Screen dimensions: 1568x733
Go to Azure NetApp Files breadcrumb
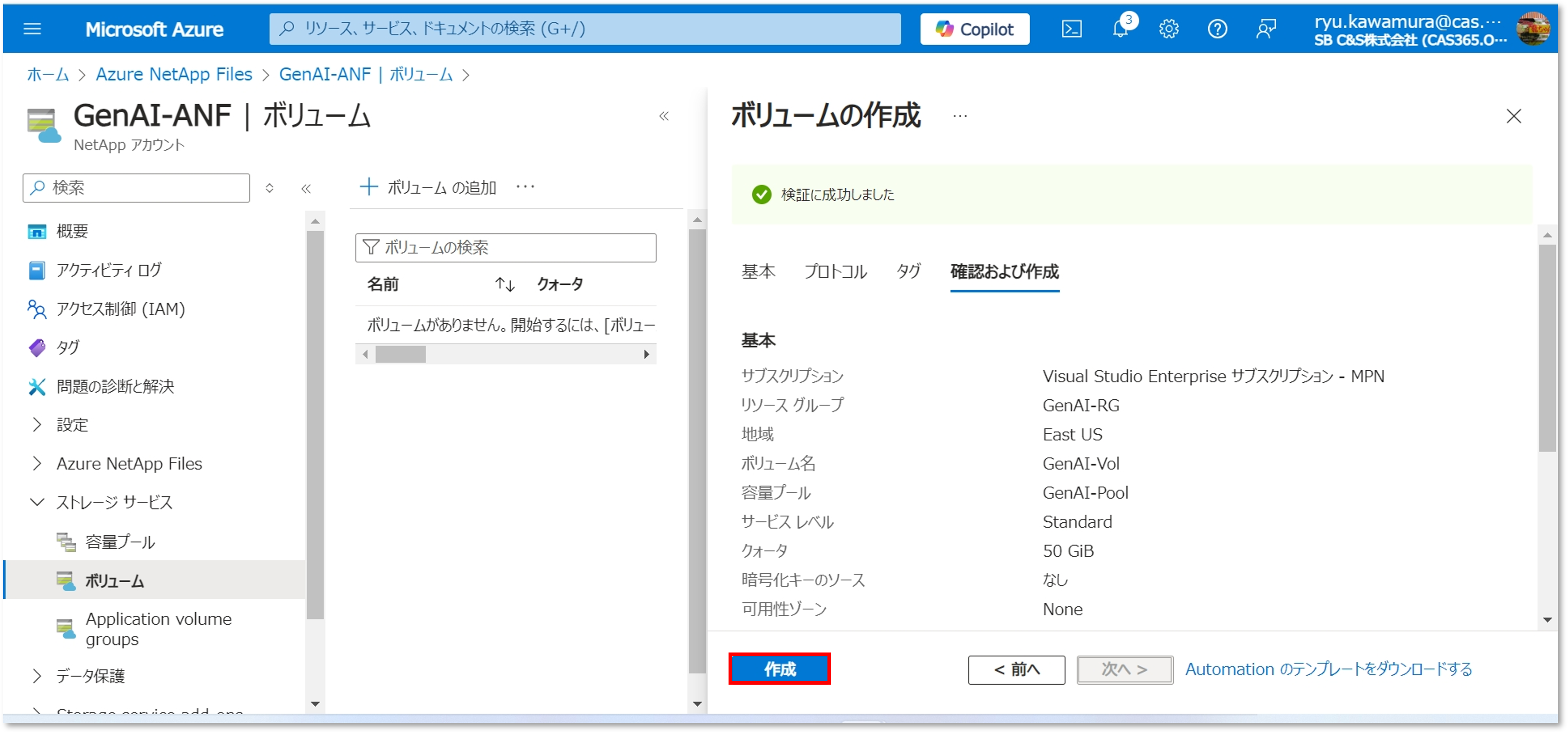173,74
